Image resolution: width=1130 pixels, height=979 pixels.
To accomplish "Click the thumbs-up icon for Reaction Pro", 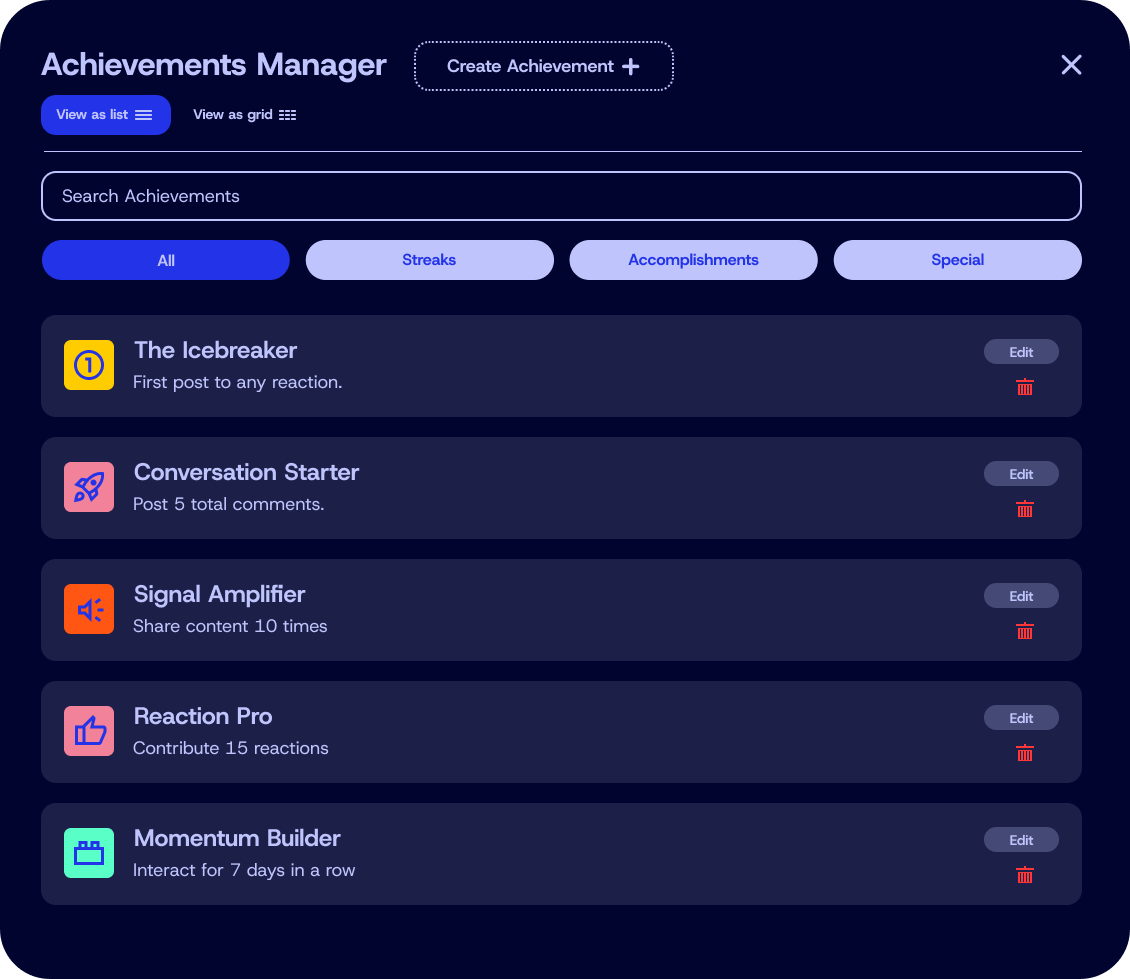I will (89, 731).
